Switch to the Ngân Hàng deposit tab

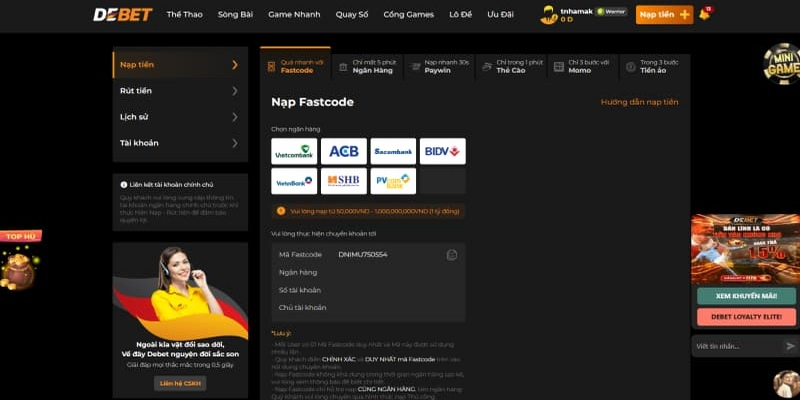(x=367, y=66)
